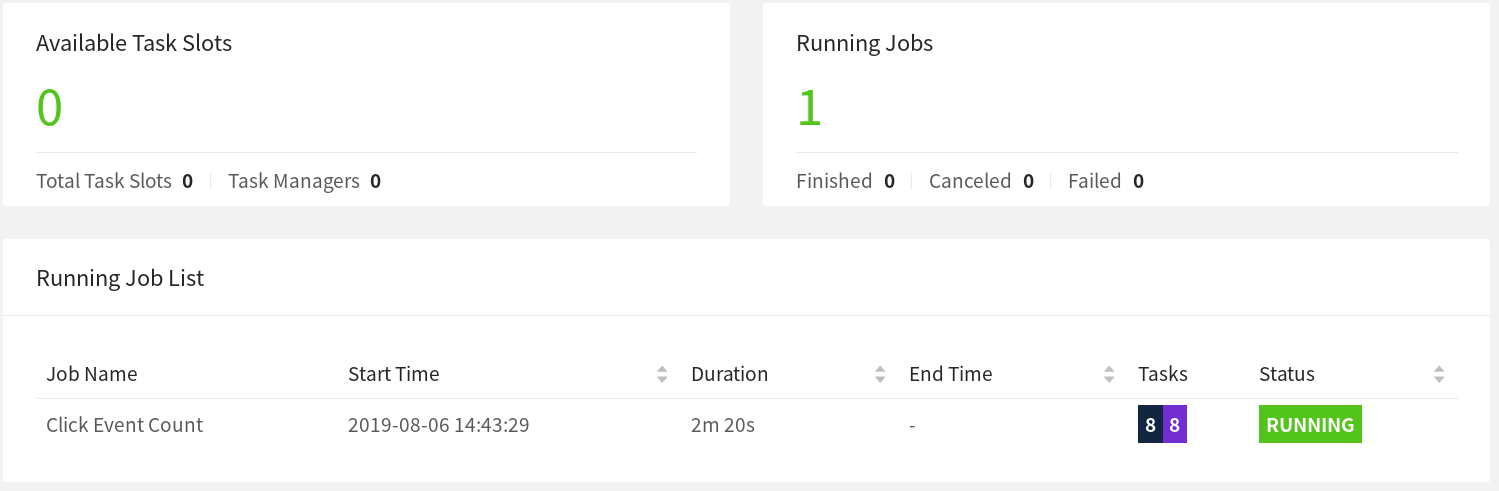This screenshot has height=491, width=1499.
Task: Click the Total Task Slots statistic
Action: pyautogui.click(x=114, y=181)
